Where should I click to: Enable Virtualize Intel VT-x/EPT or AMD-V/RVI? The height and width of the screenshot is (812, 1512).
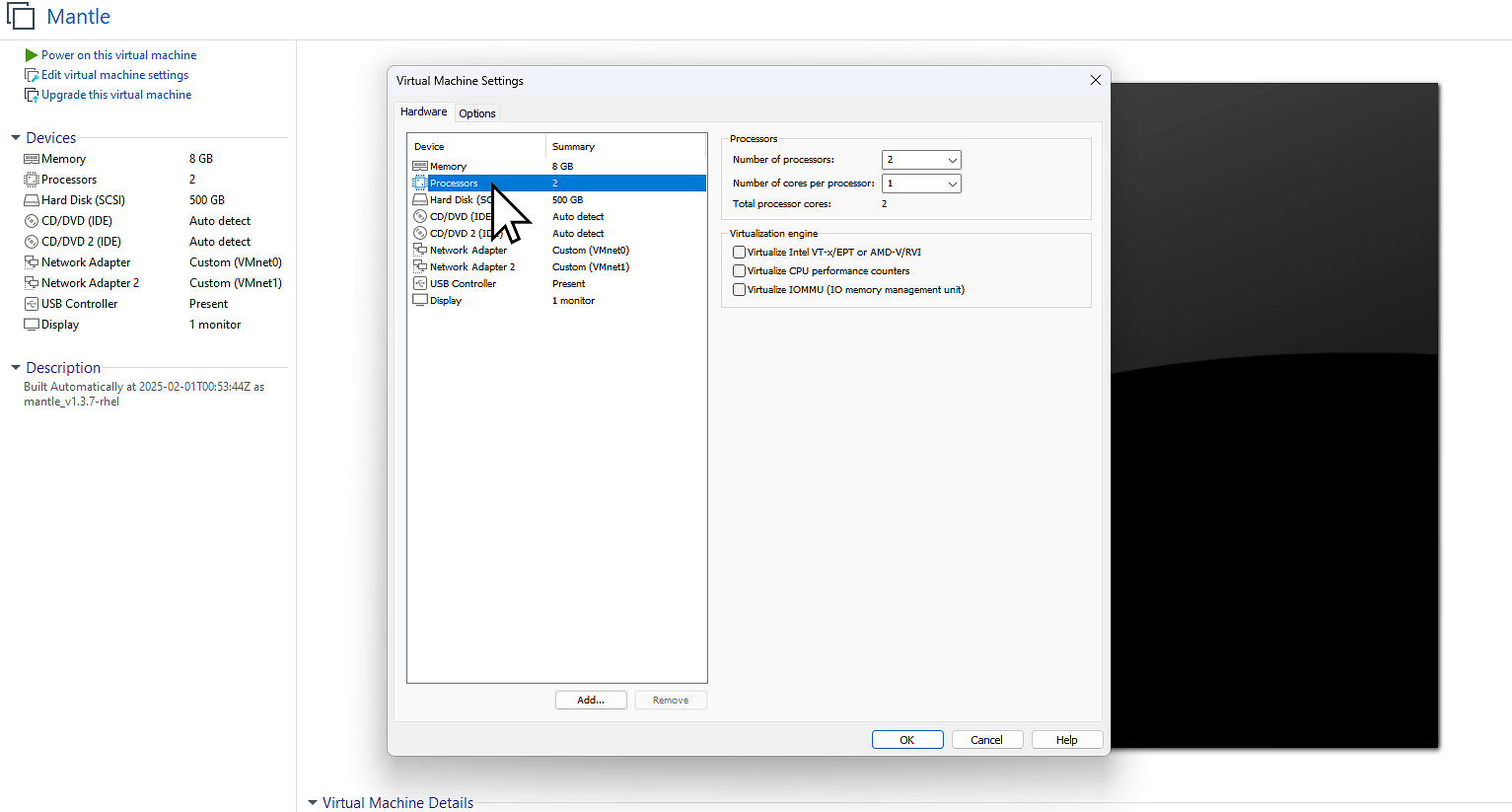(x=739, y=252)
